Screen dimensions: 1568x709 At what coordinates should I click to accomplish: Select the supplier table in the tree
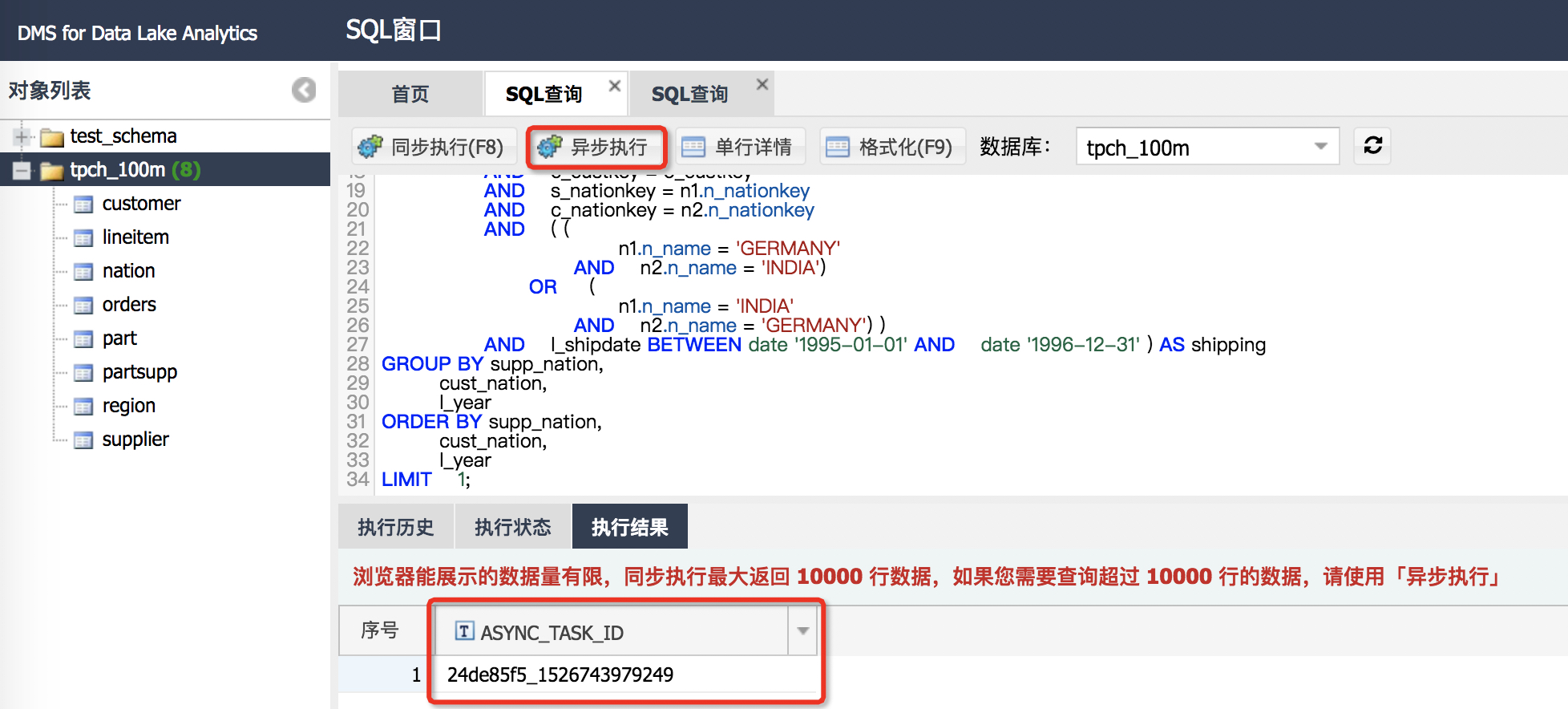click(x=135, y=440)
